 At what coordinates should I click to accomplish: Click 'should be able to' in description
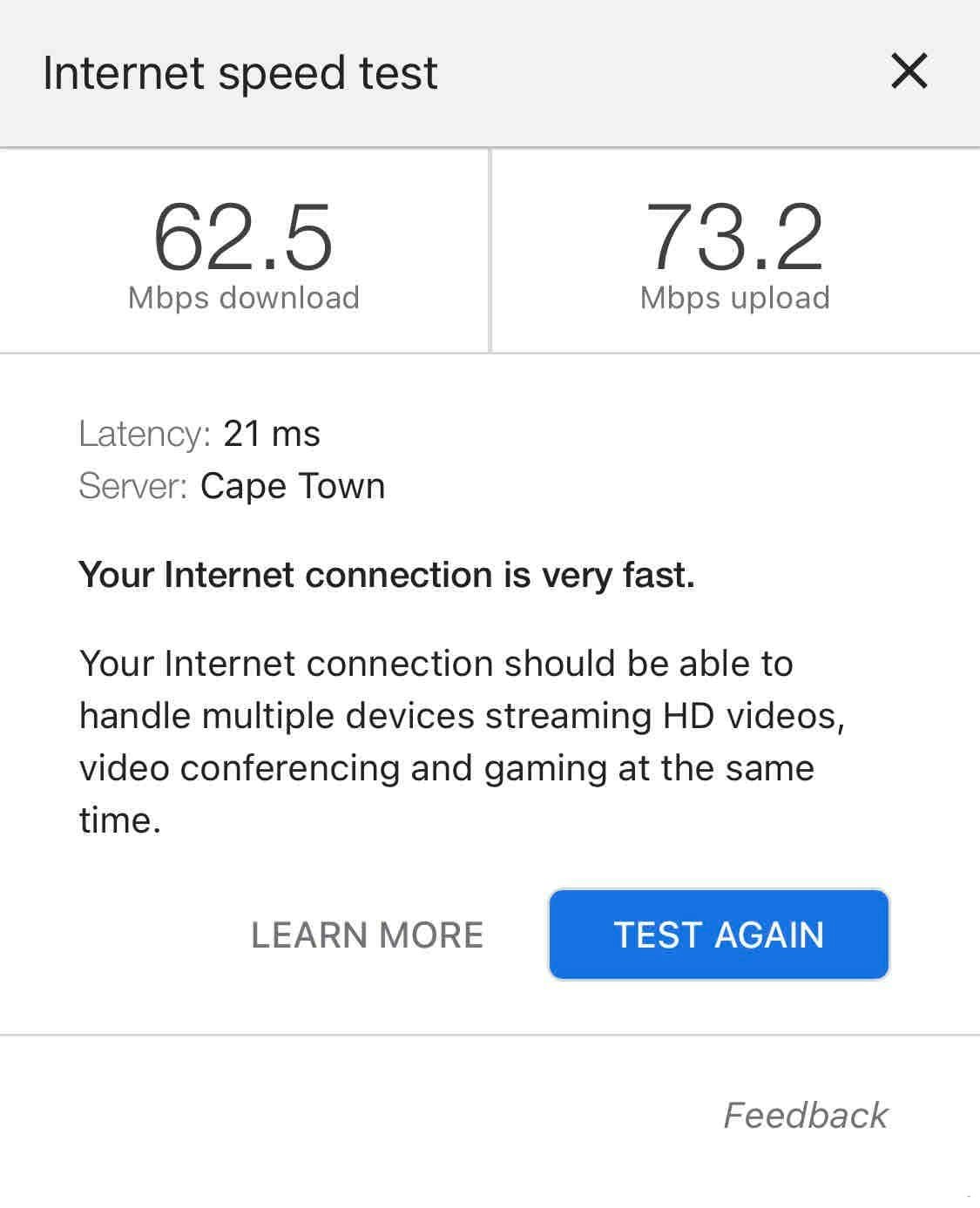(x=648, y=664)
